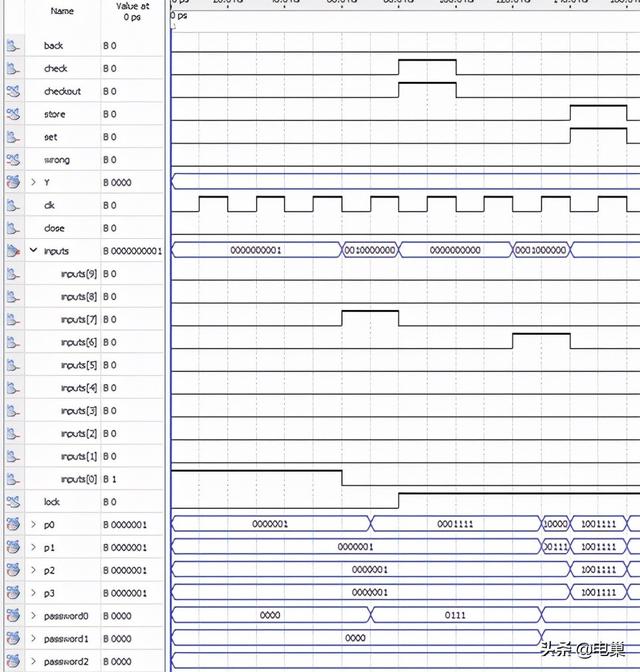The width and height of the screenshot is (640, 672).
Task: Click the output pin icon beside wrong
Action: click(x=13, y=159)
